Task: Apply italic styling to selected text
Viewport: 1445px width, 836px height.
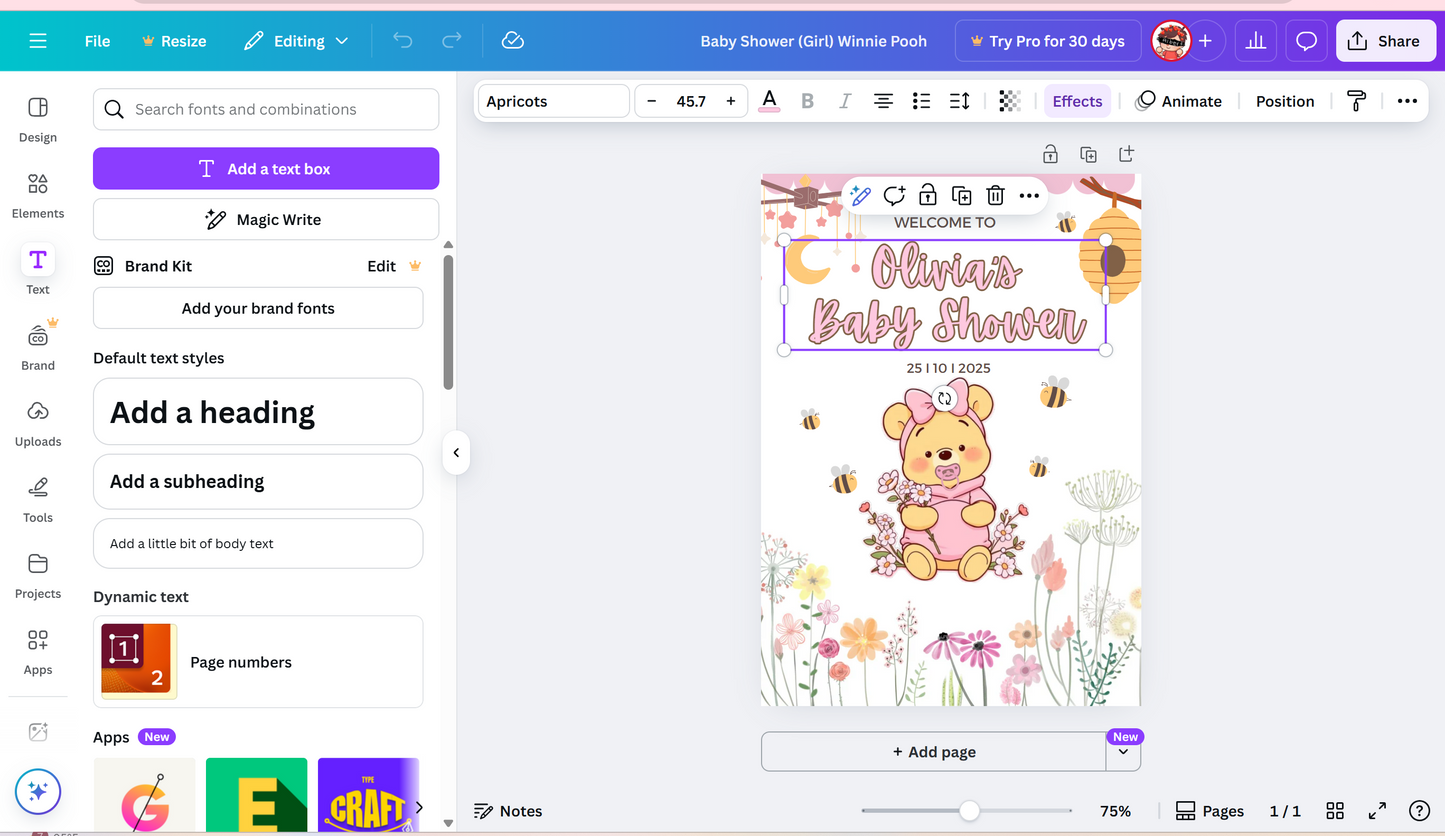Action: point(845,100)
